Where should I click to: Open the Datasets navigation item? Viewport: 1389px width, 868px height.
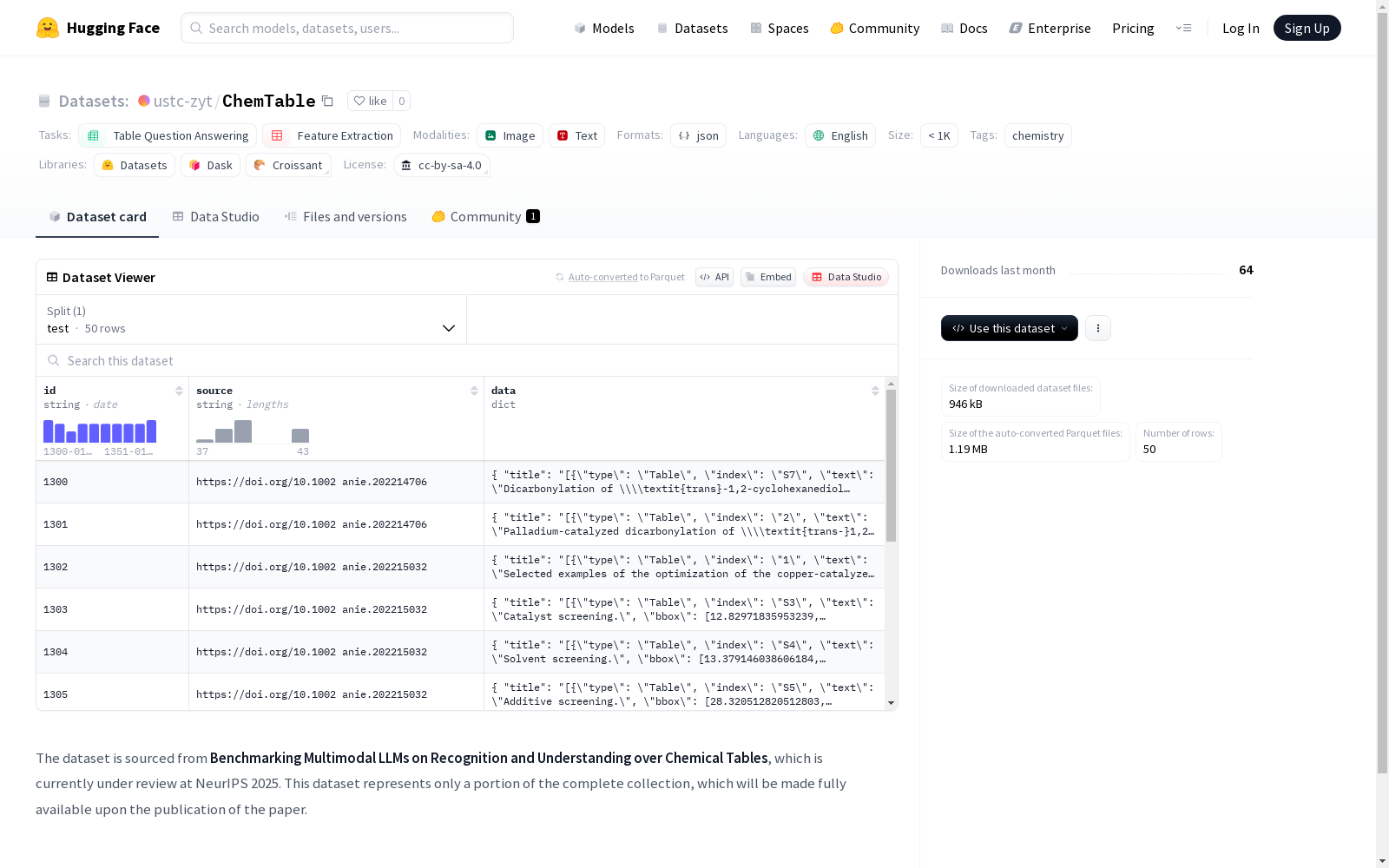692,28
